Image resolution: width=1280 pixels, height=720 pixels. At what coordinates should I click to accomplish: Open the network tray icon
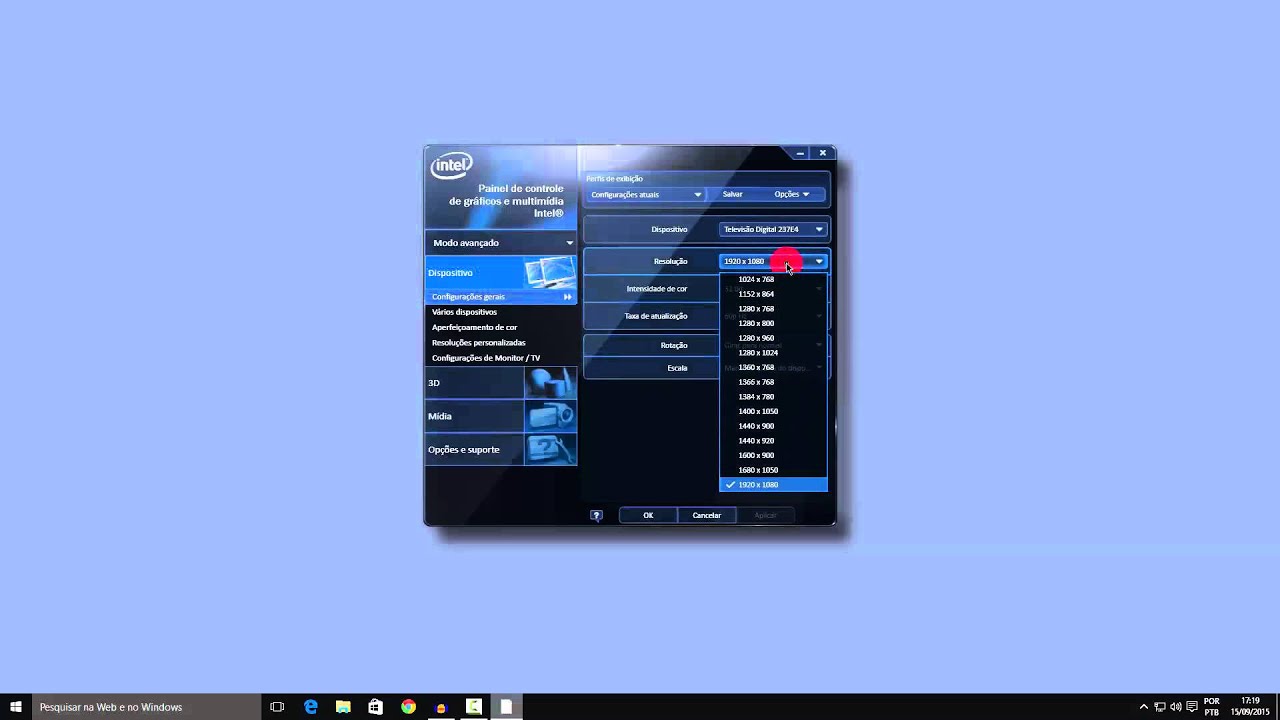click(1160, 707)
